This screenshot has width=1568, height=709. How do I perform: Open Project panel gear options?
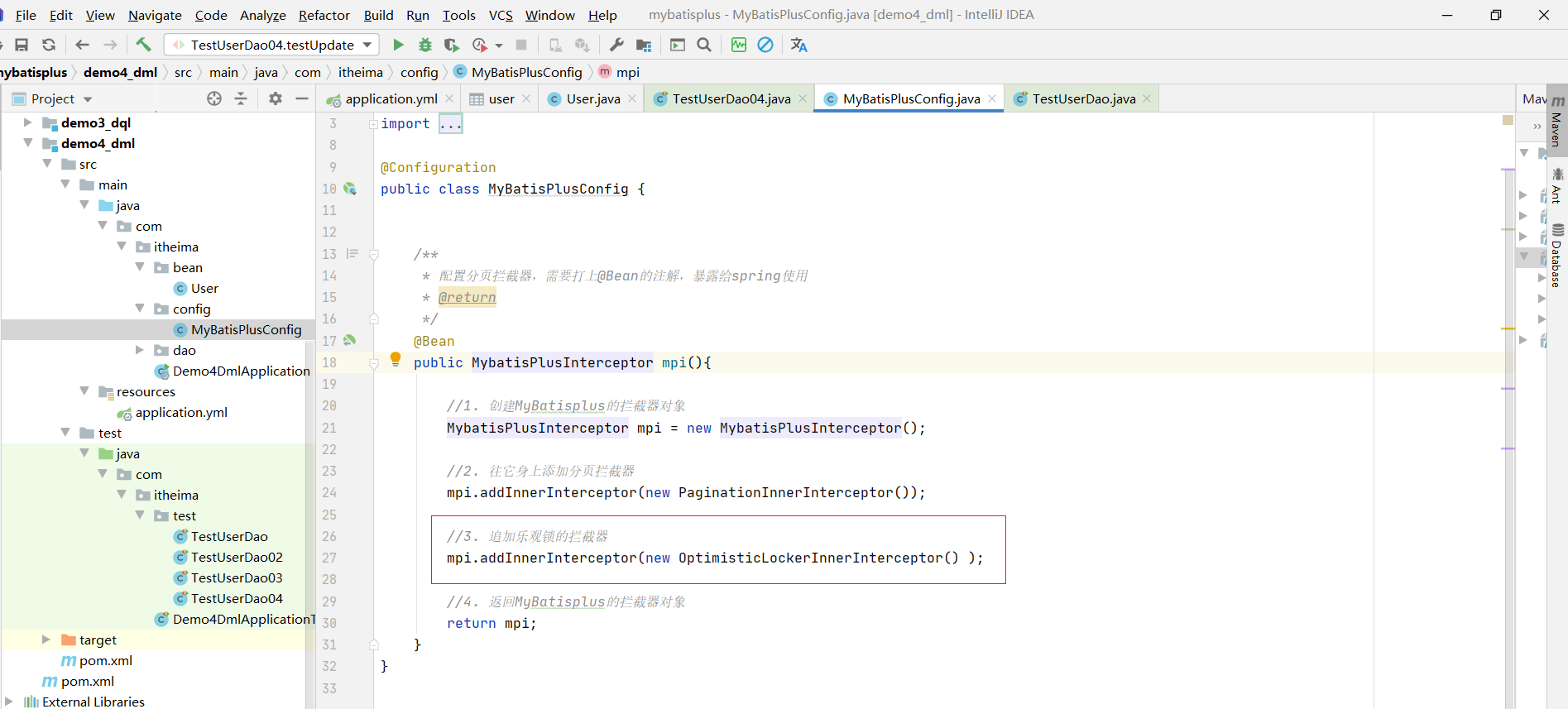tap(276, 98)
